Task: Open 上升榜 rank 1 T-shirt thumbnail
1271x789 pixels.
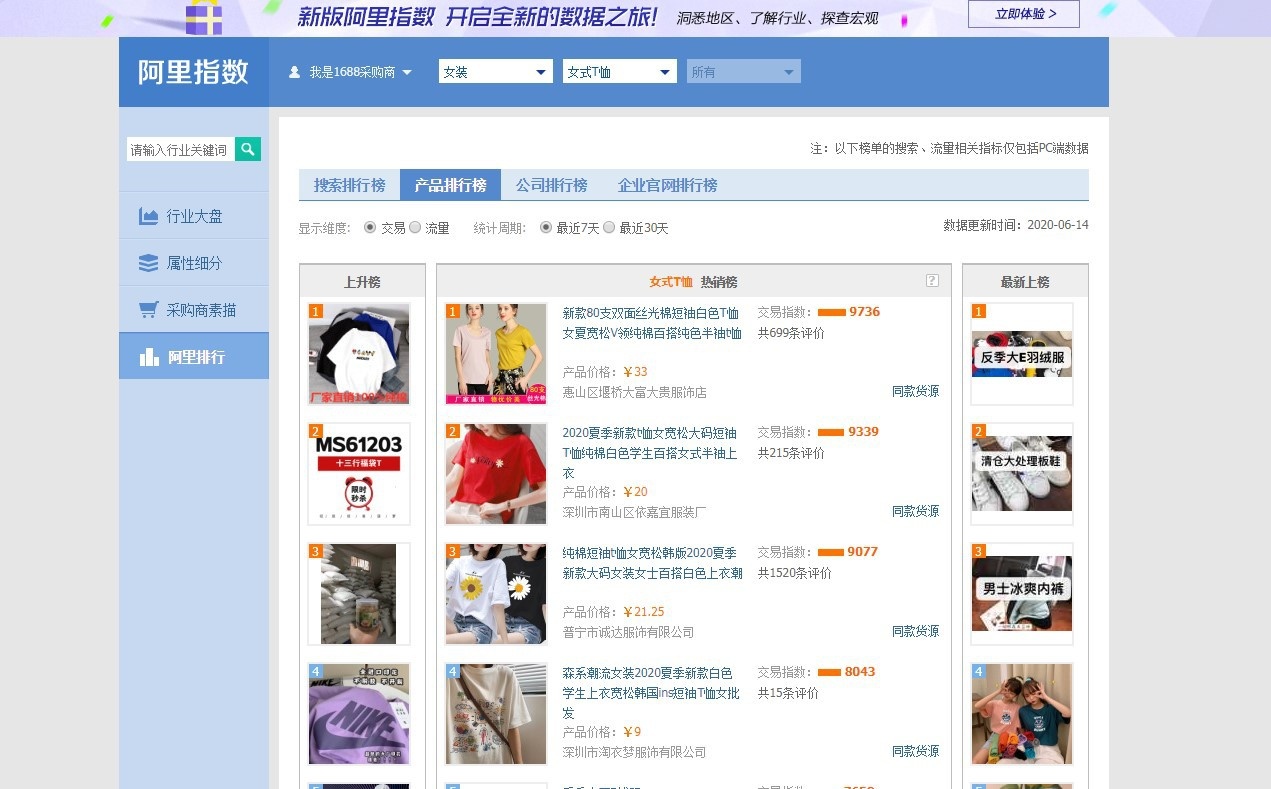Action: (359, 354)
